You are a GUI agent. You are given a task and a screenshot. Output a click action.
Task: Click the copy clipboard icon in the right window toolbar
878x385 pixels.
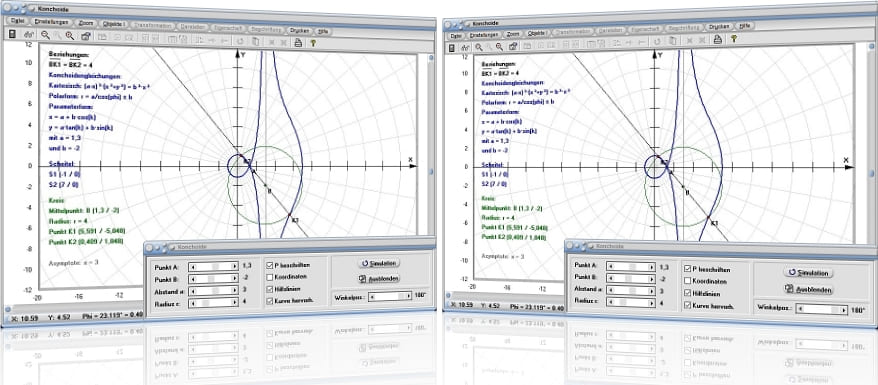(672, 41)
